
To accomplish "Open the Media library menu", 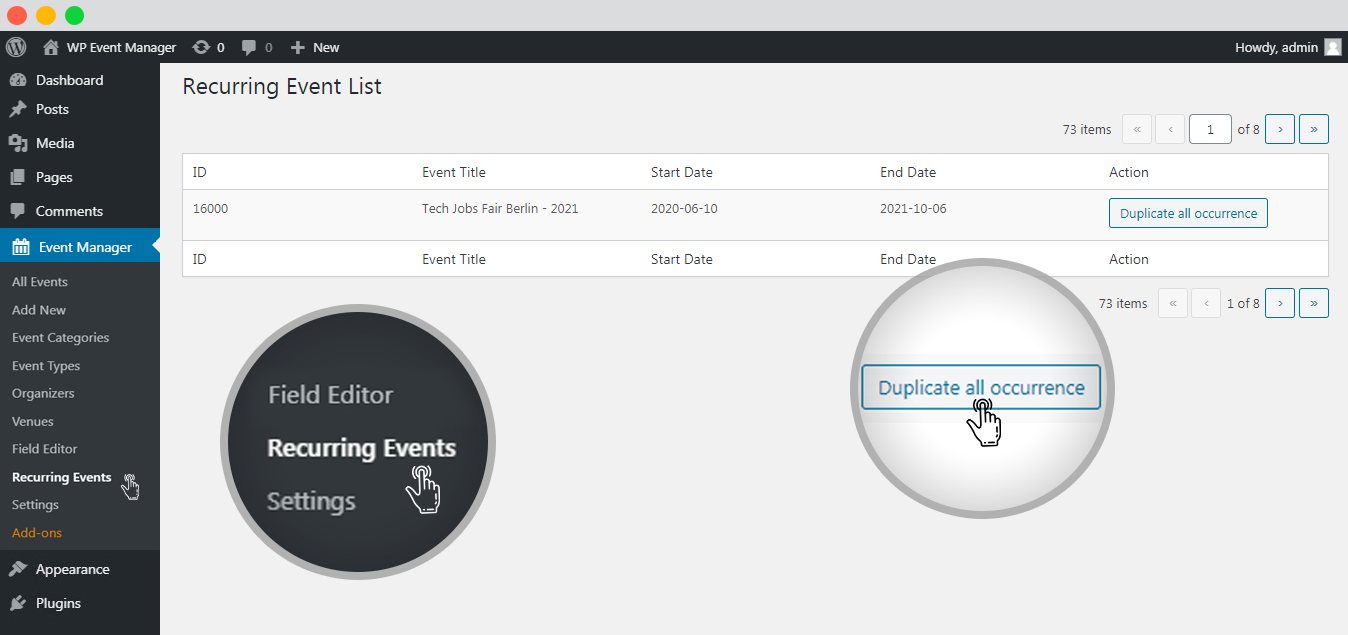I will (55, 143).
